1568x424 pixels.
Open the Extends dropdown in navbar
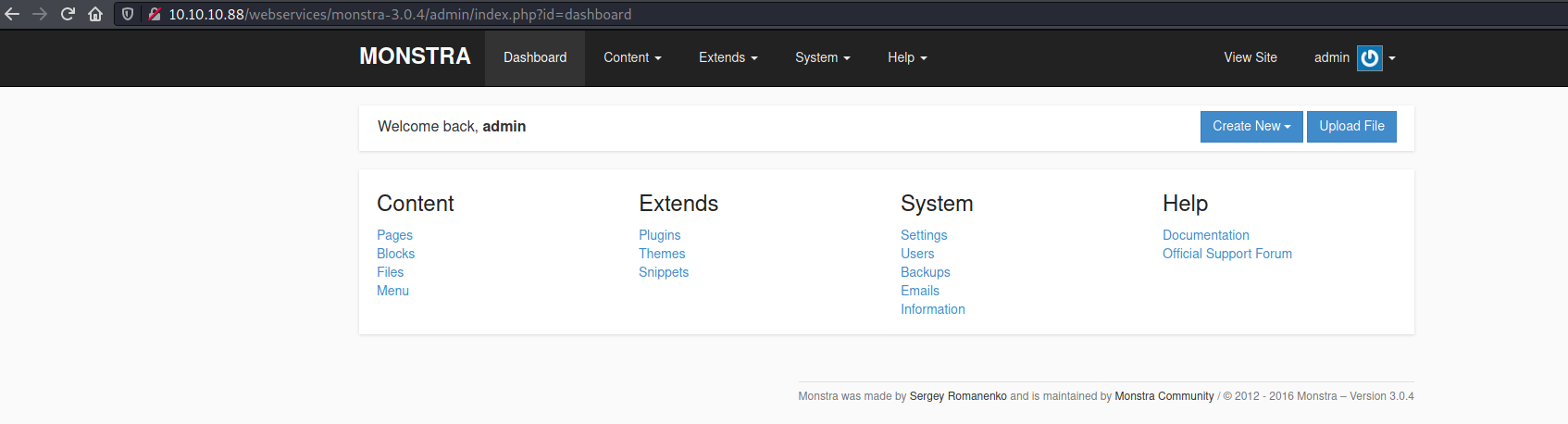(x=728, y=57)
